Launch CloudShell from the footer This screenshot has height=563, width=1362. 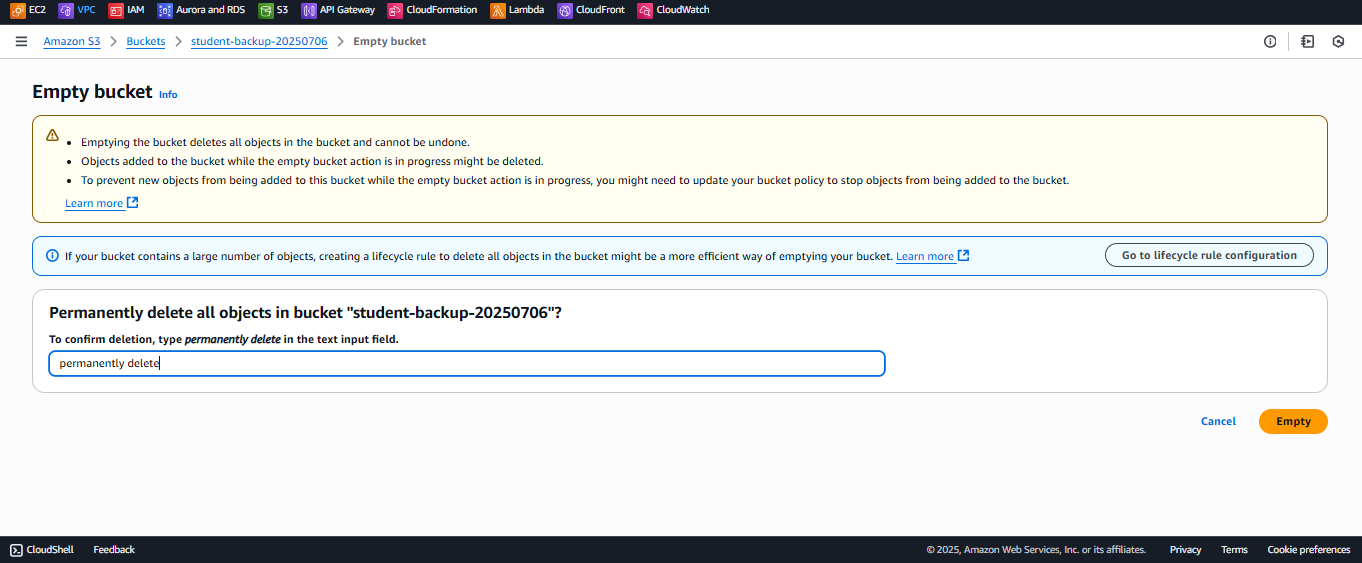[x=42, y=550]
